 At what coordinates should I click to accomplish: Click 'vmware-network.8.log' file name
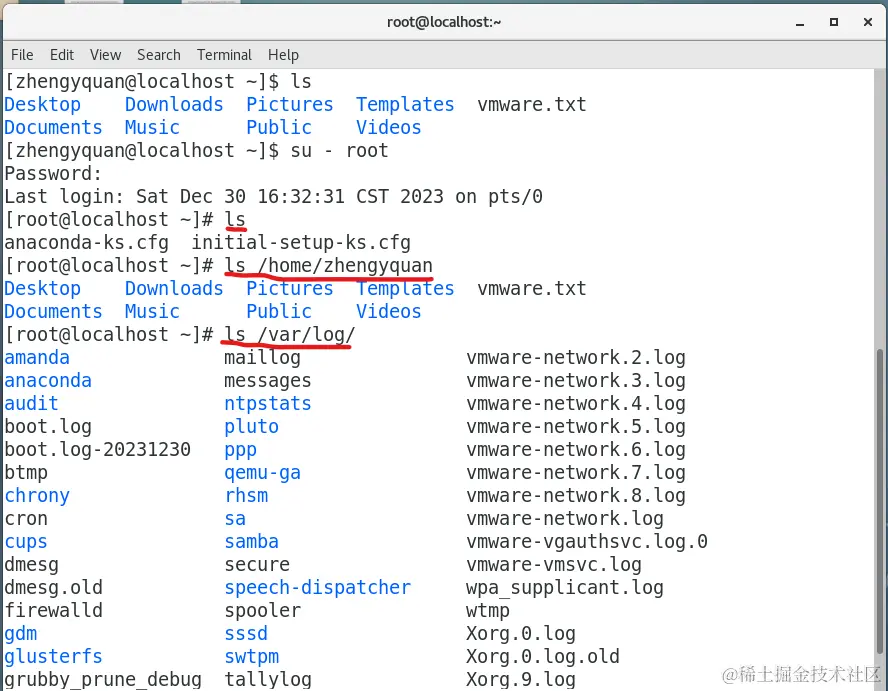tap(576, 496)
